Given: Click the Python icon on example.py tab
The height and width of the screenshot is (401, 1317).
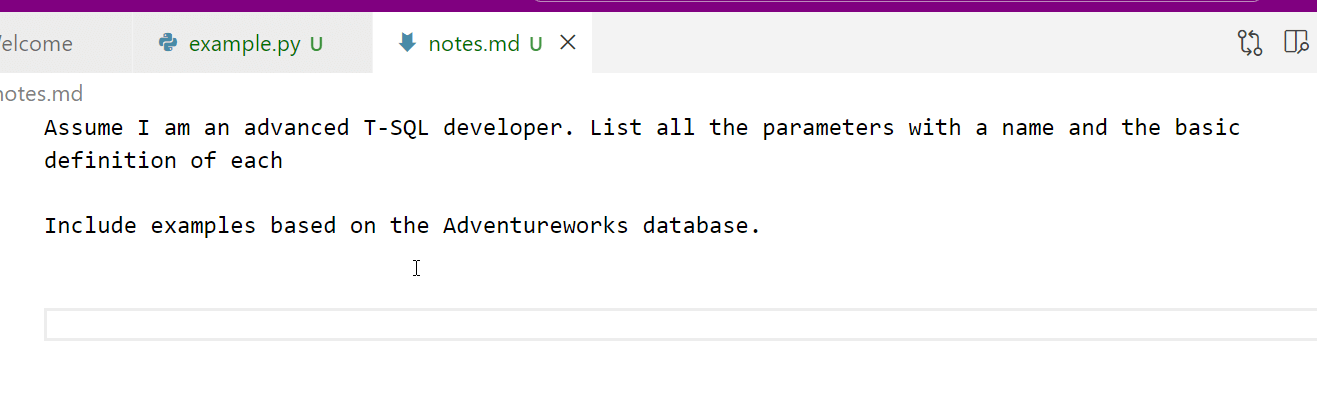Looking at the screenshot, I should (x=169, y=43).
